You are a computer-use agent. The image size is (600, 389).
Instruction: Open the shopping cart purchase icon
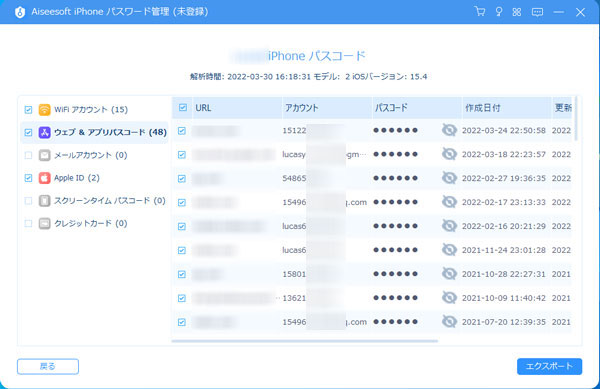(x=479, y=11)
